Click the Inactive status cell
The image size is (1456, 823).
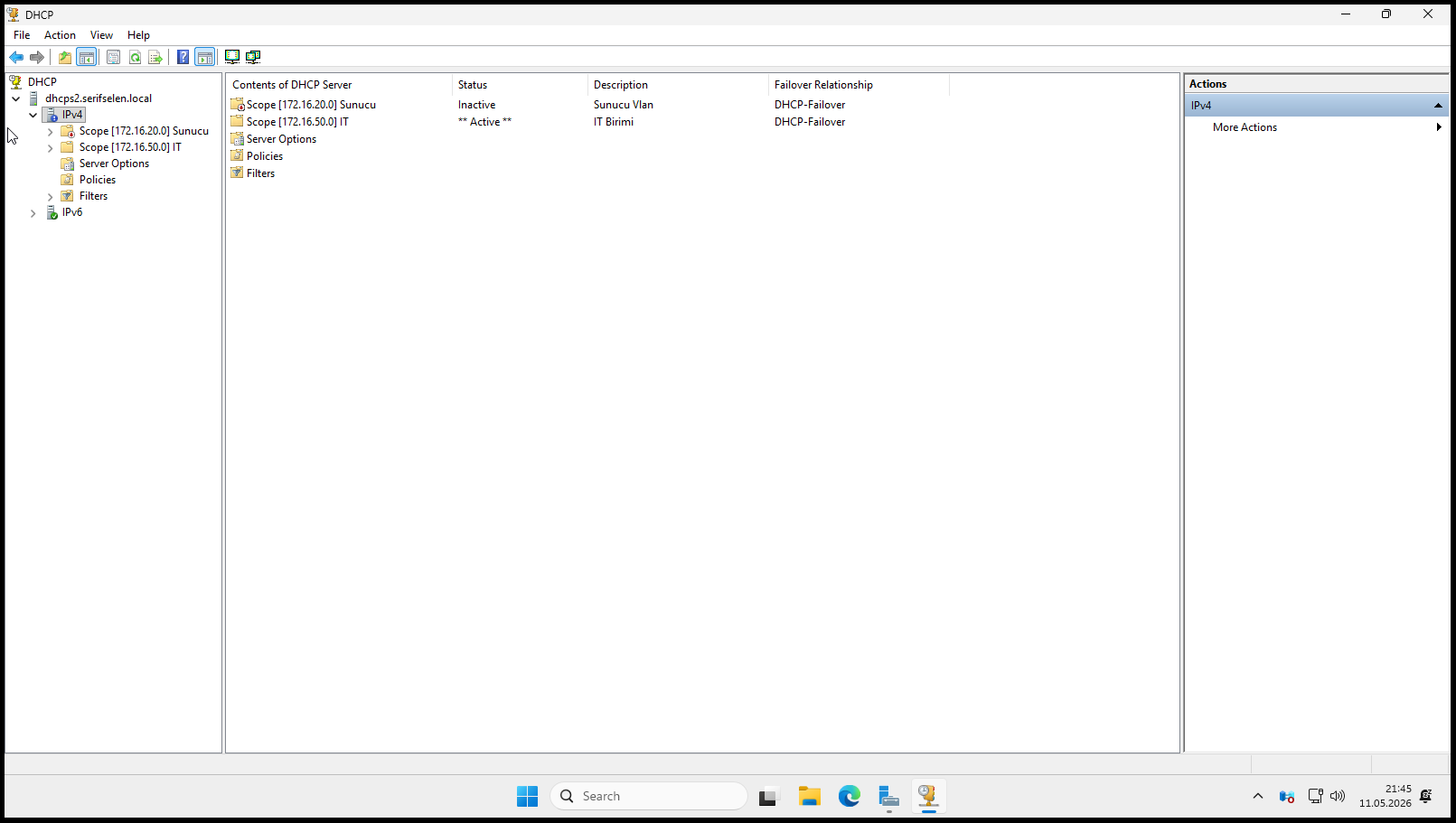click(476, 105)
